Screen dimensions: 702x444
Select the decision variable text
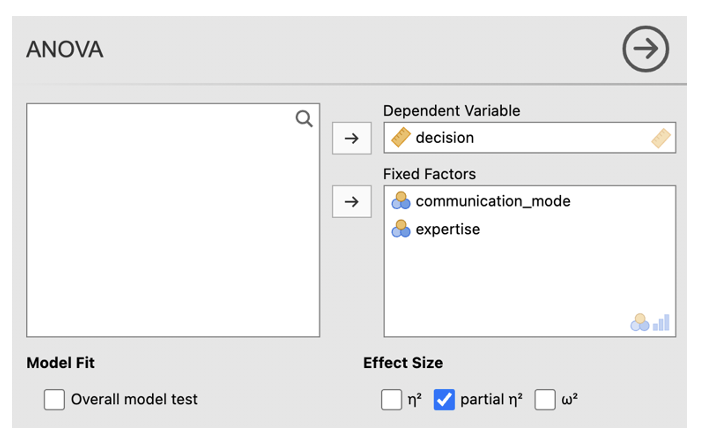click(445, 138)
